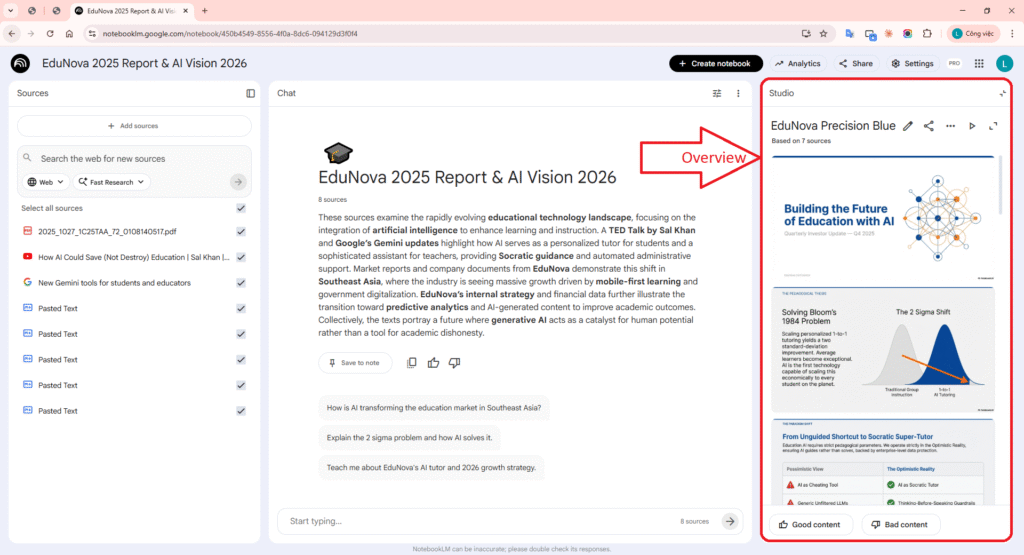Collapse the Sources panel
1024x555 pixels.
[251, 93]
